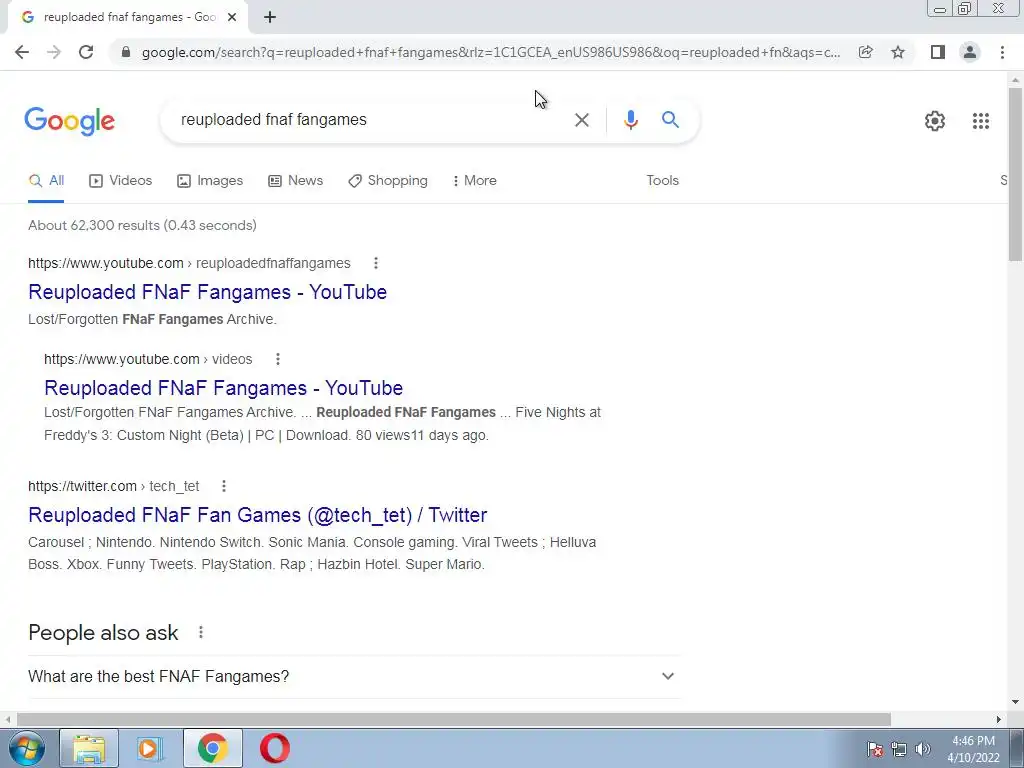Open the Windows Start button
The image size is (1024, 768).
26,748
